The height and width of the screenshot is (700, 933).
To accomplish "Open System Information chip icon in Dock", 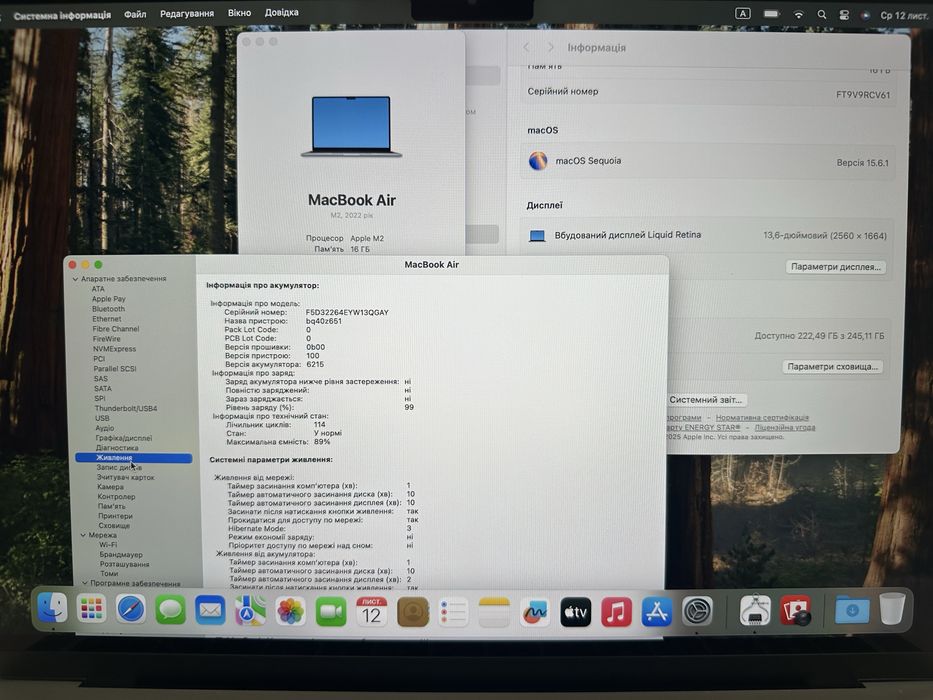I will click(756, 610).
